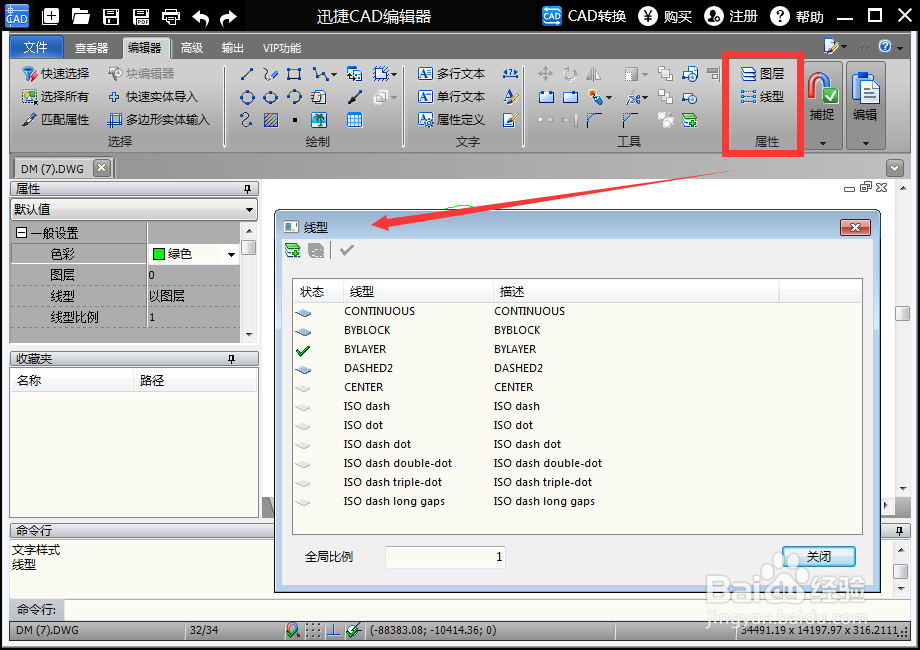920x650 pixels.
Task: Toggle the checkmark pencil icon in status bar
Action: tap(353, 631)
